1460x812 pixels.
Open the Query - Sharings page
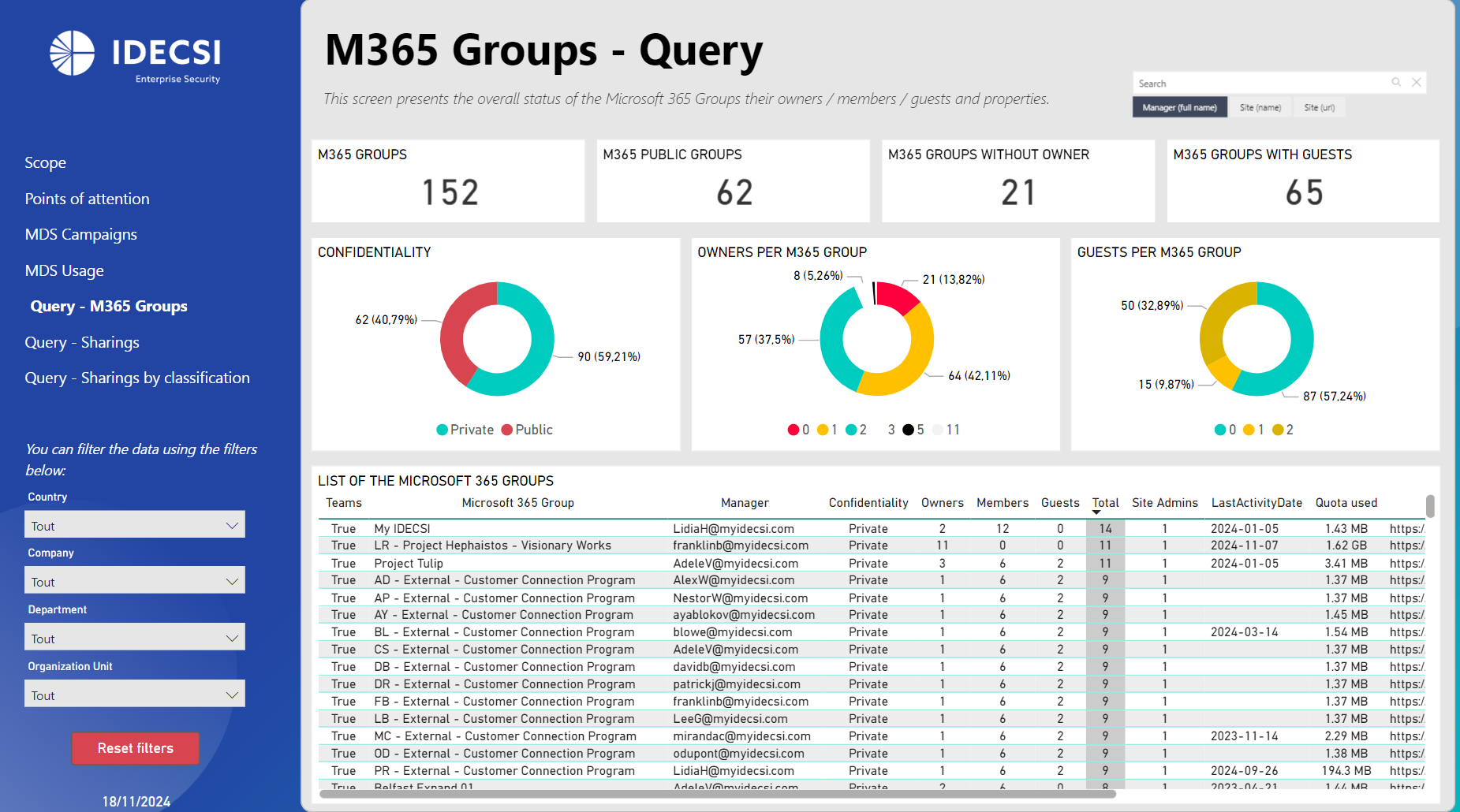pyautogui.click(x=82, y=343)
